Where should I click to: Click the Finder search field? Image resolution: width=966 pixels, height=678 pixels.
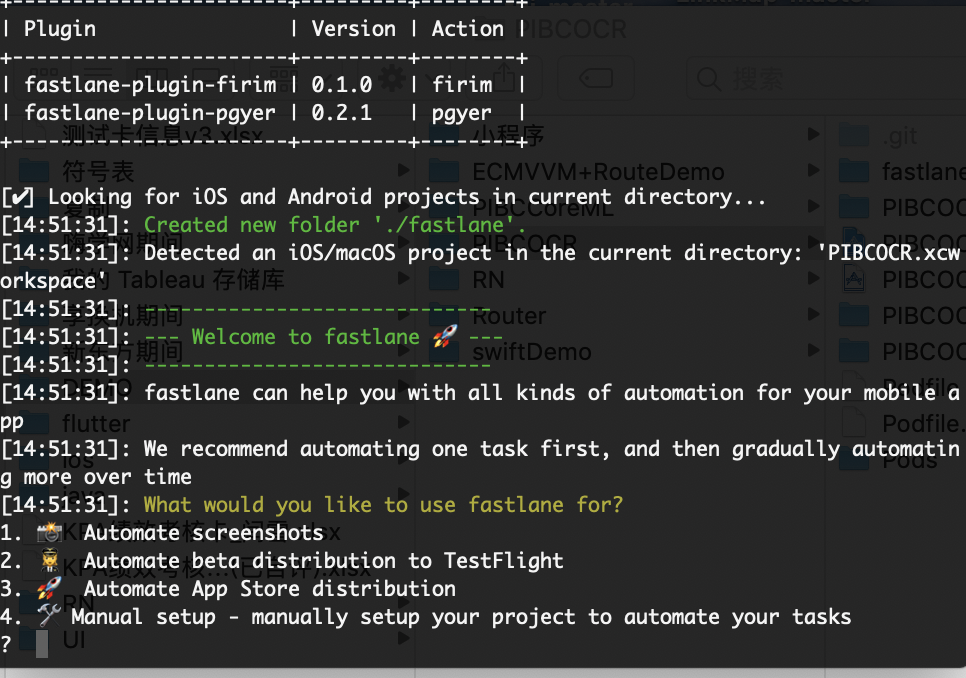coord(760,79)
